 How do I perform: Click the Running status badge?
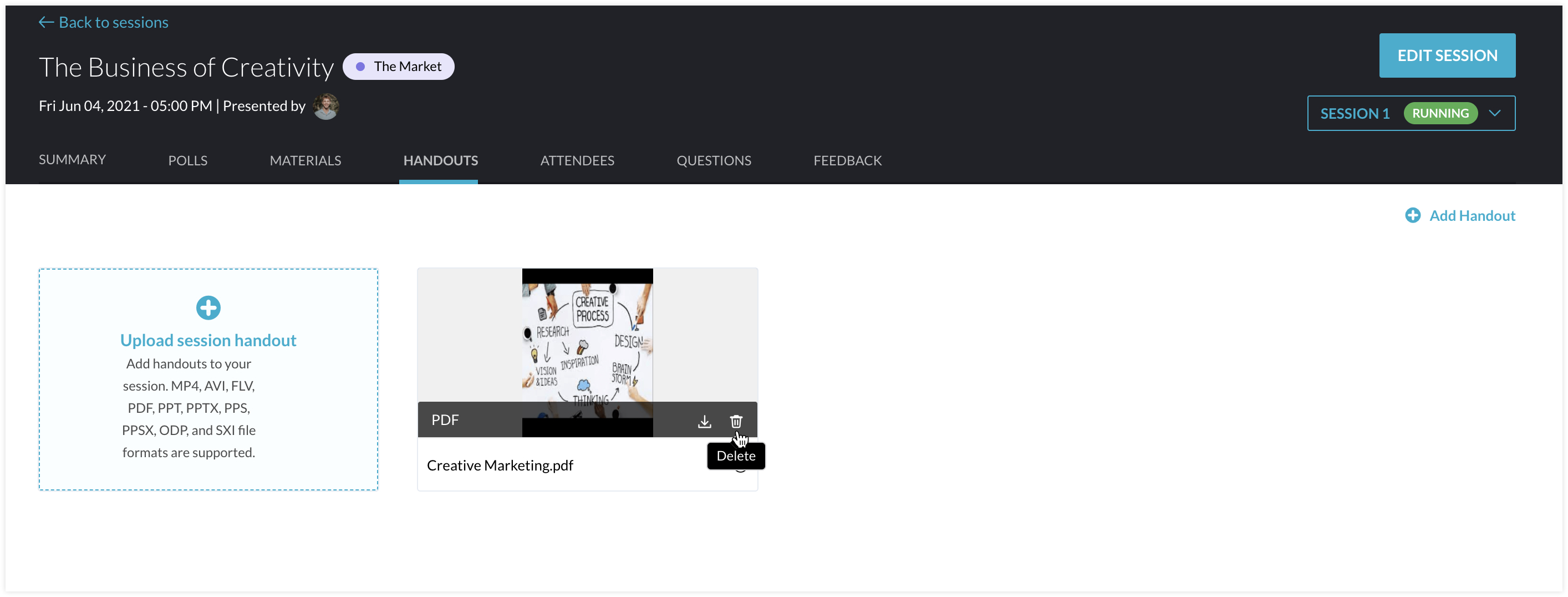coord(1440,113)
